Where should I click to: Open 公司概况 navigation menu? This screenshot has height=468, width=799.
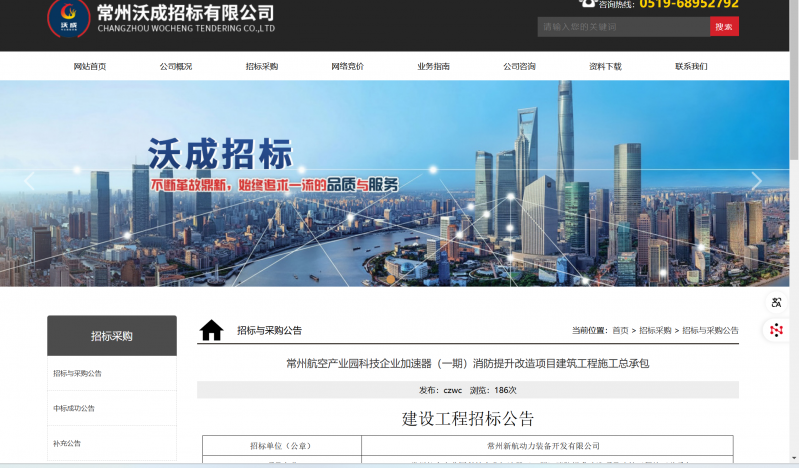coord(176,67)
